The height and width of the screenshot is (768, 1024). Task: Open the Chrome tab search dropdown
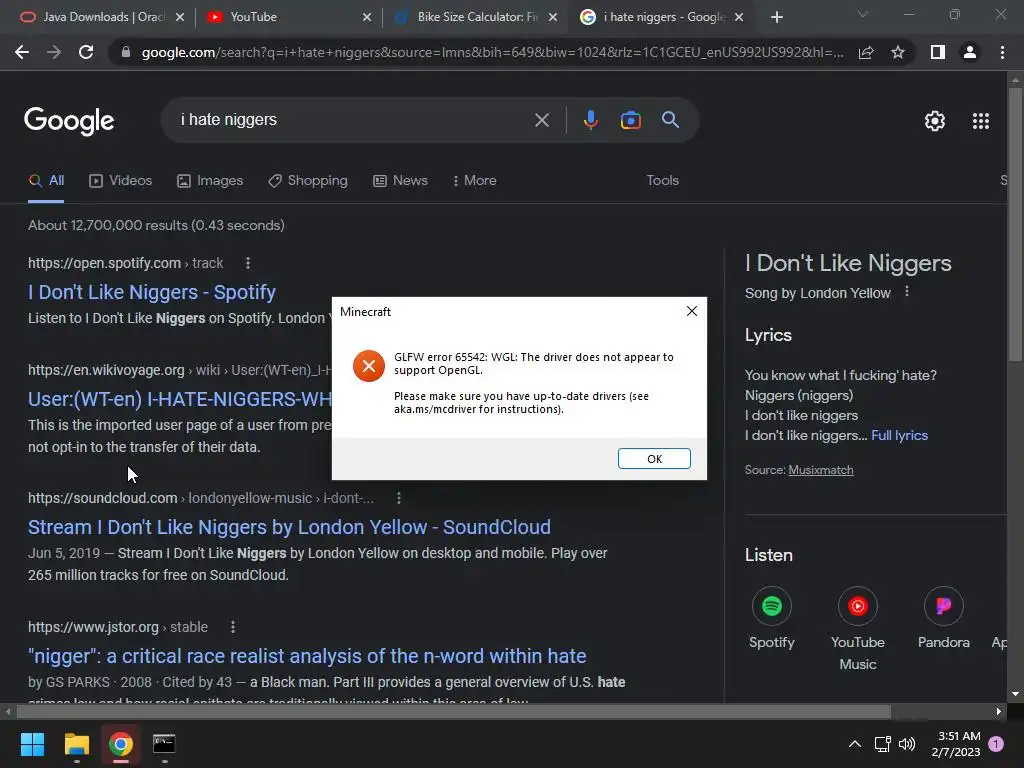(863, 14)
